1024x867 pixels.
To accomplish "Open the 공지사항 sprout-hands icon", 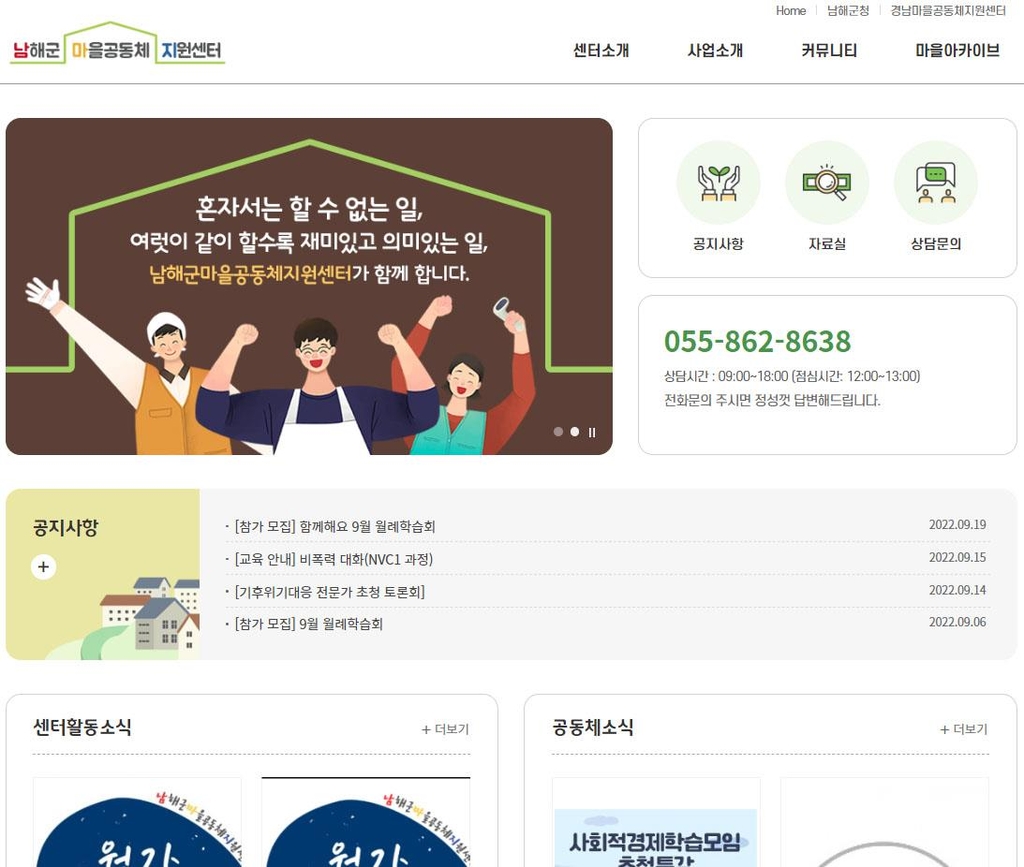I will pos(718,183).
